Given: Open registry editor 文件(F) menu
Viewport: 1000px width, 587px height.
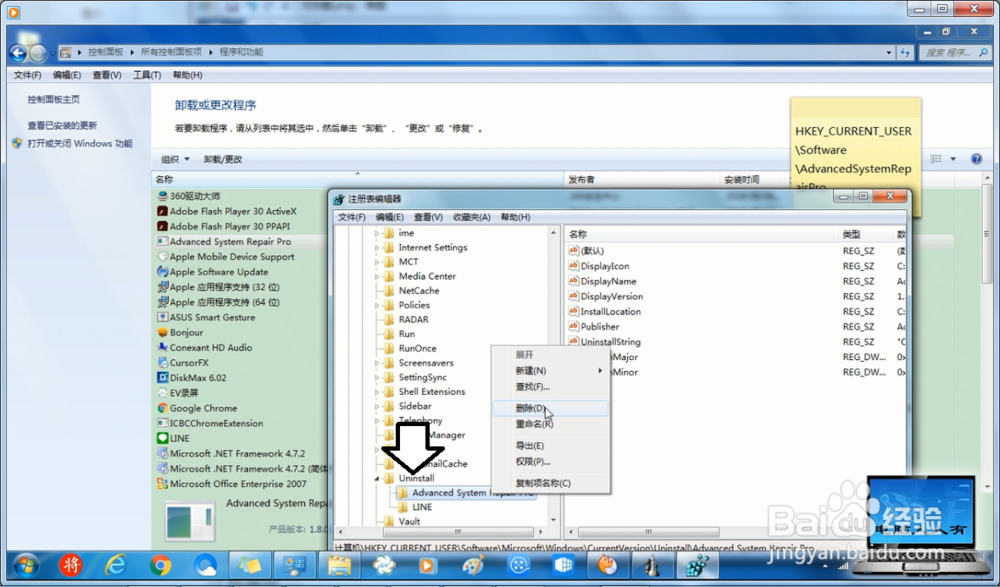Looking at the screenshot, I should pos(351,217).
